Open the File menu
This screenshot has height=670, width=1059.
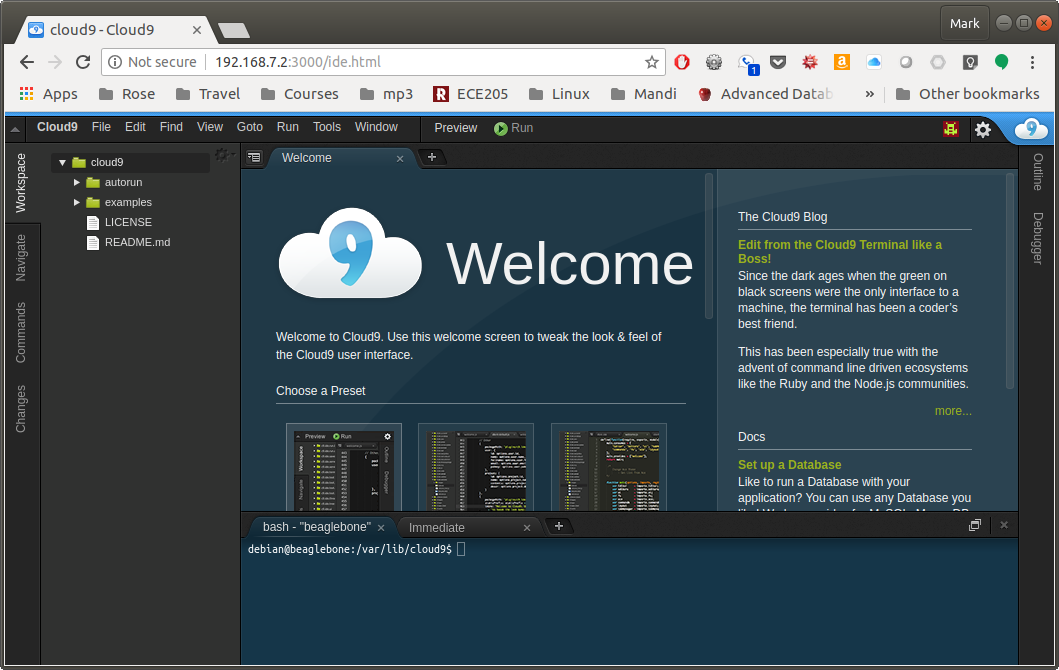[x=99, y=127]
